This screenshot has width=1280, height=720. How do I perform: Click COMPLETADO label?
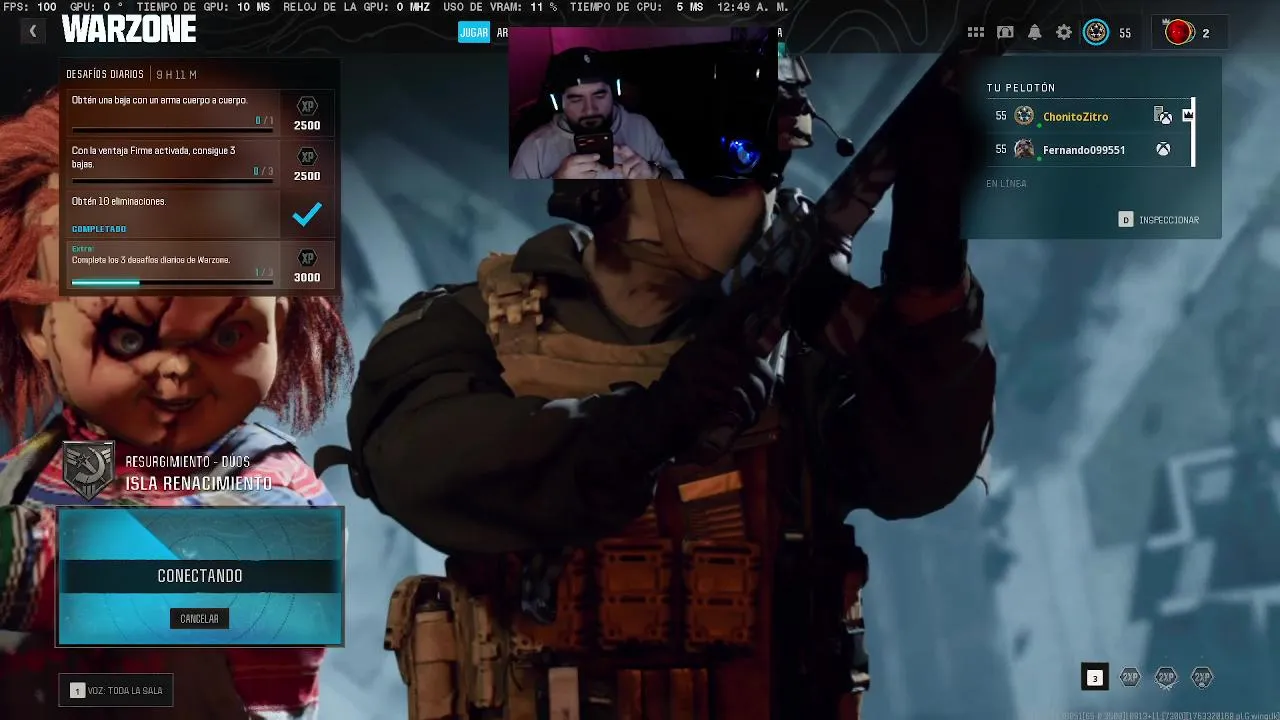[99, 229]
